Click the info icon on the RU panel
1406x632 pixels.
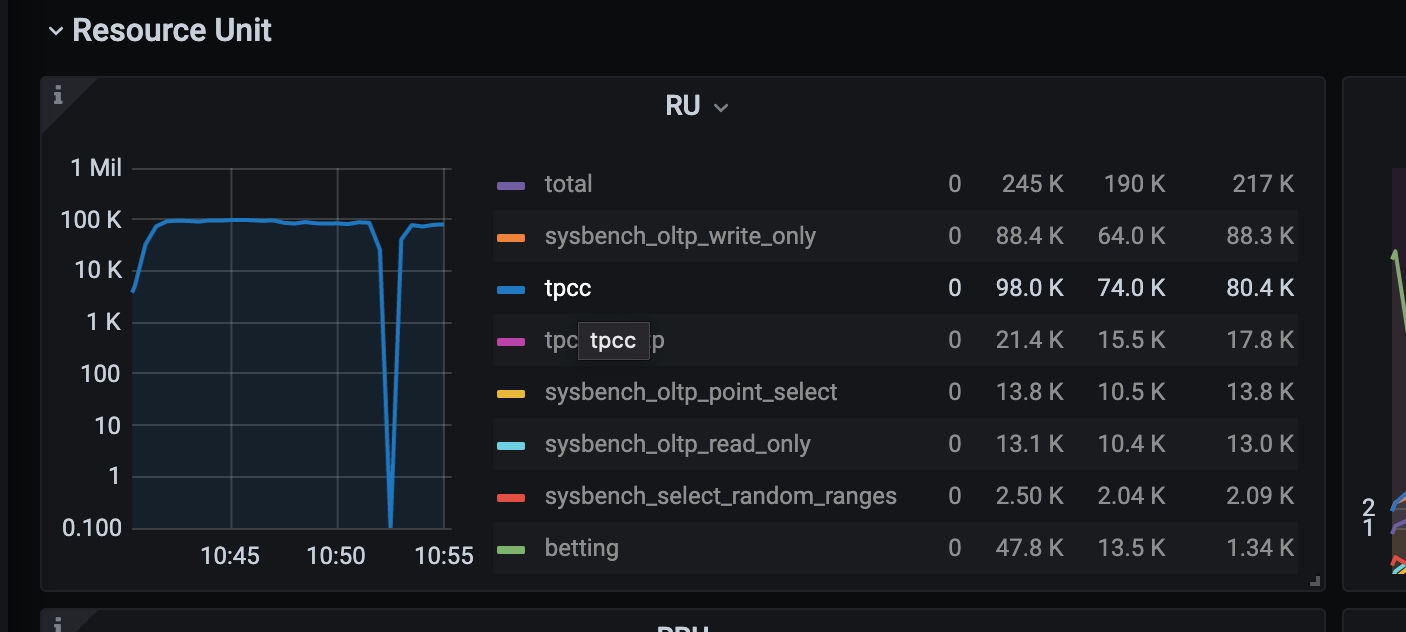coord(58,95)
